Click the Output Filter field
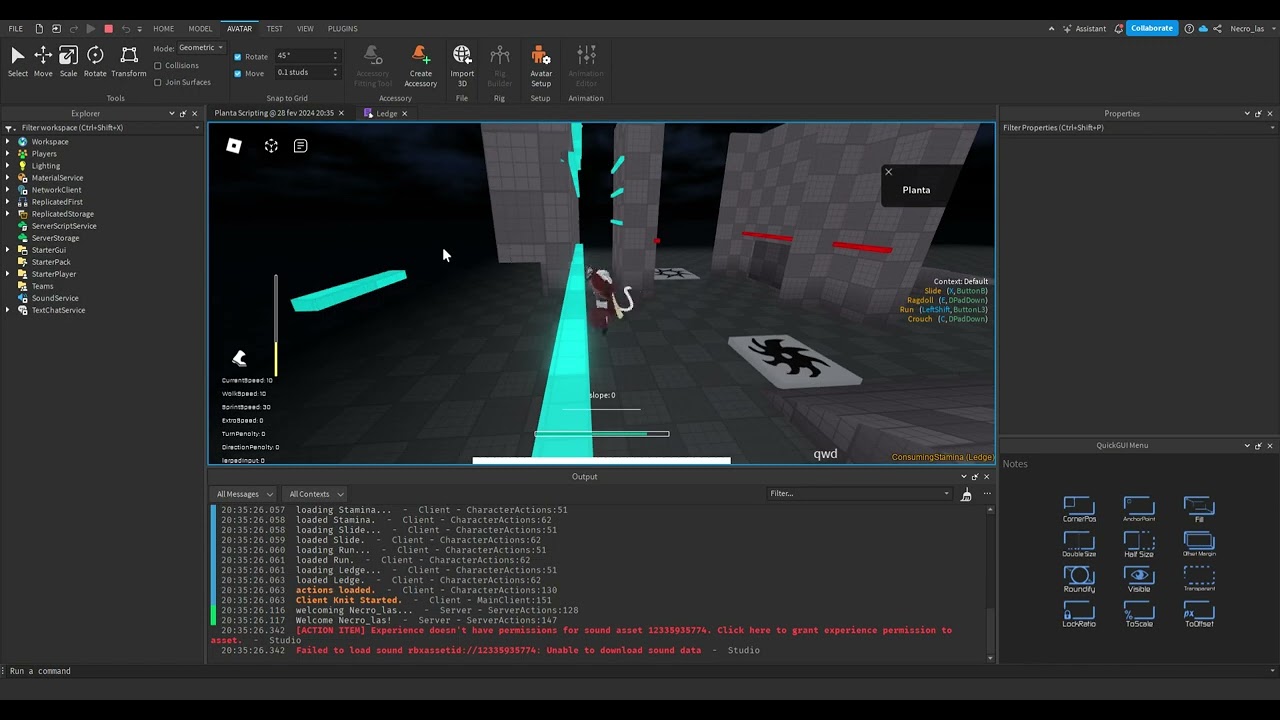The height and width of the screenshot is (720, 1280). (x=860, y=494)
